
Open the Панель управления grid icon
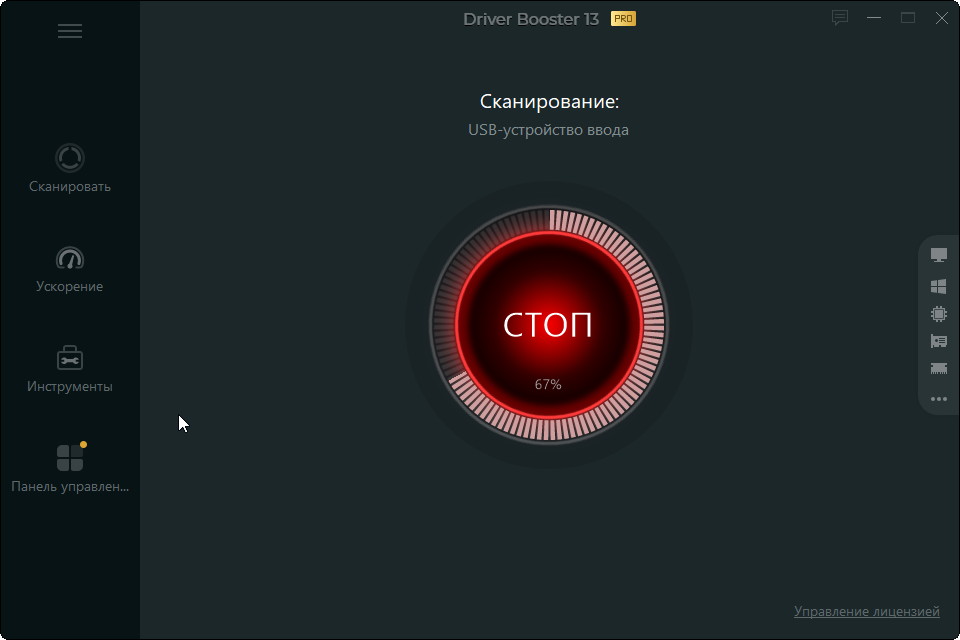[x=70, y=458]
